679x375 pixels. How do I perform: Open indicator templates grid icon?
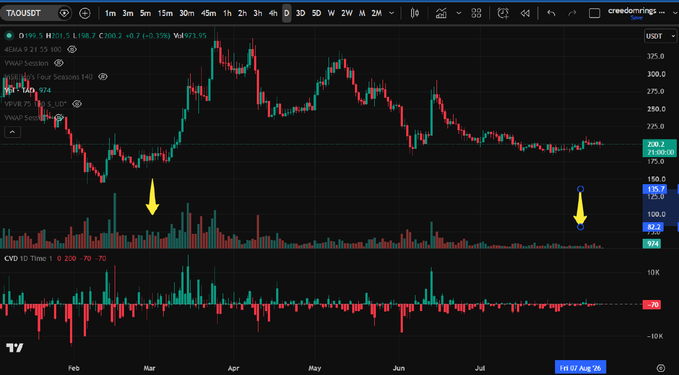point(476,13)
